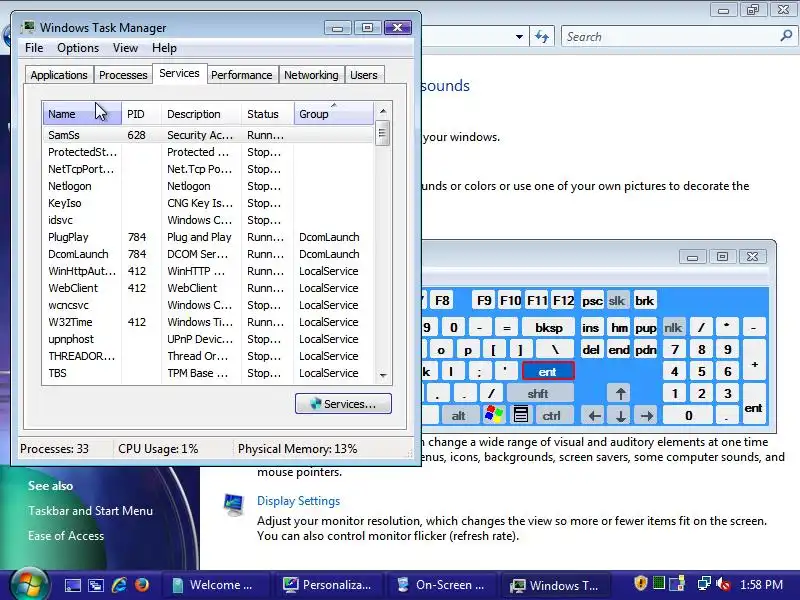Image resolution: width=800 pixels, height=600 pixels.
Task: Click the security shield tray icon
Action: click(x=640, y=583)
